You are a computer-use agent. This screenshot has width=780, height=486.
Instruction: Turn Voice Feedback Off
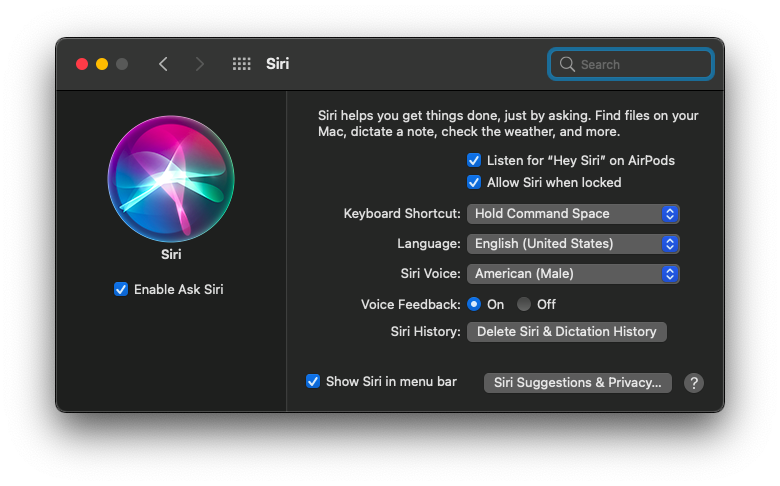524,304
